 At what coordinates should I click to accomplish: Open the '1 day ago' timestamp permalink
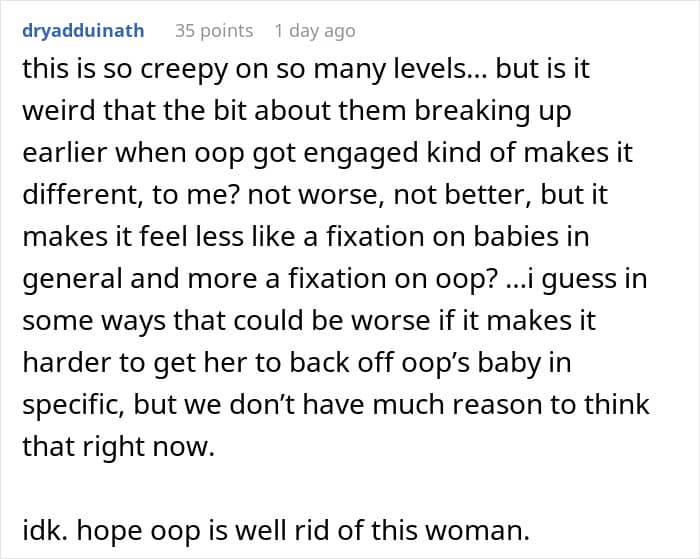[x=314, y=31]
